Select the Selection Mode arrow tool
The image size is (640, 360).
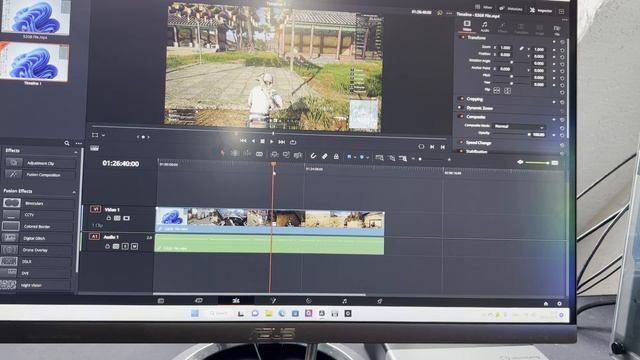click(x=222, y=153)
